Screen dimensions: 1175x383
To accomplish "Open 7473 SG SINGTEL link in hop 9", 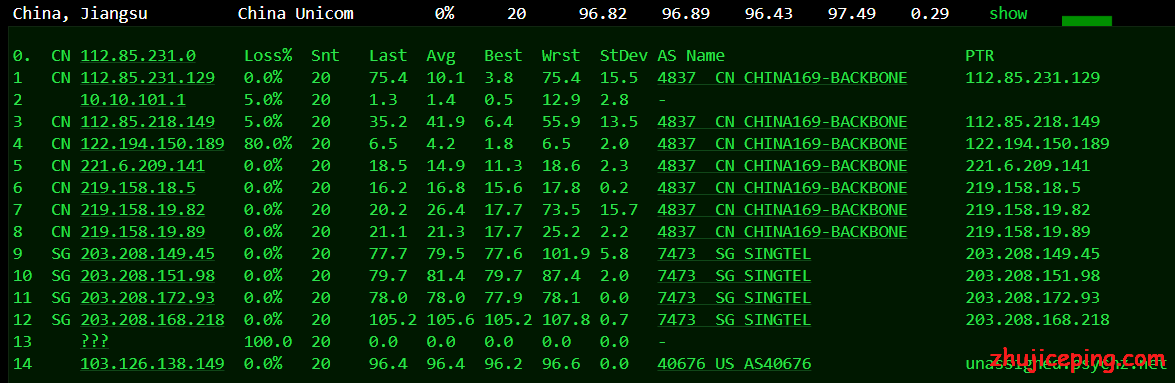I will (x=734, y=254).
